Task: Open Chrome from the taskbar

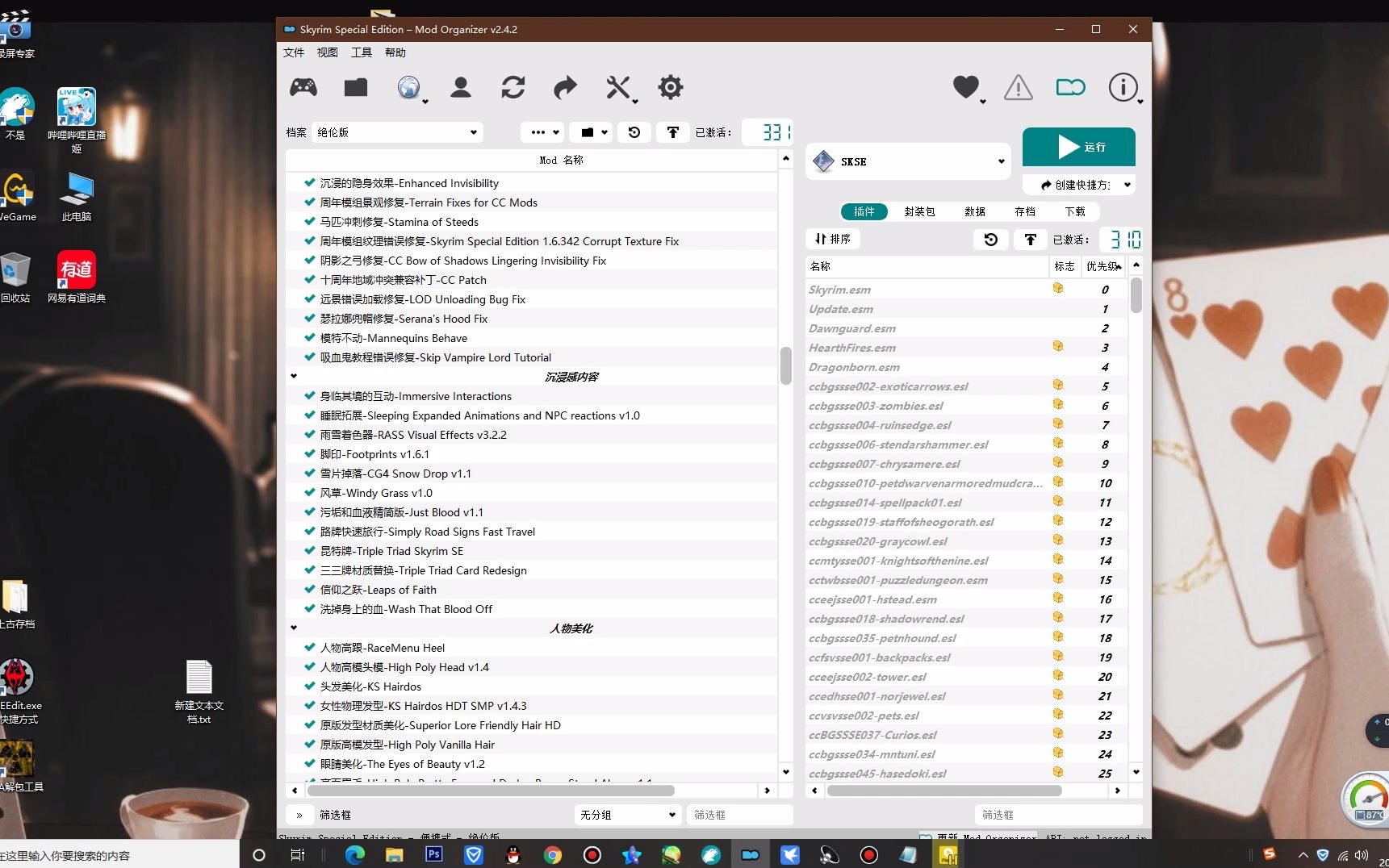Action: click(553, 855)
